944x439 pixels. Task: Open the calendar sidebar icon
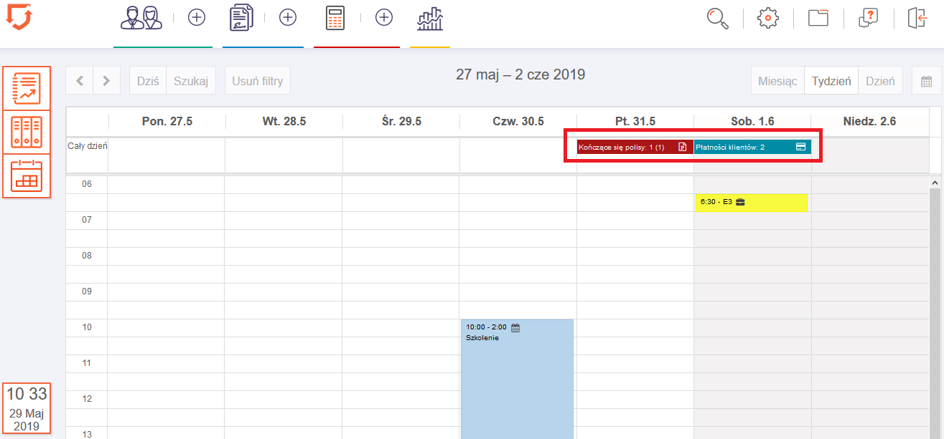point(25,176)
